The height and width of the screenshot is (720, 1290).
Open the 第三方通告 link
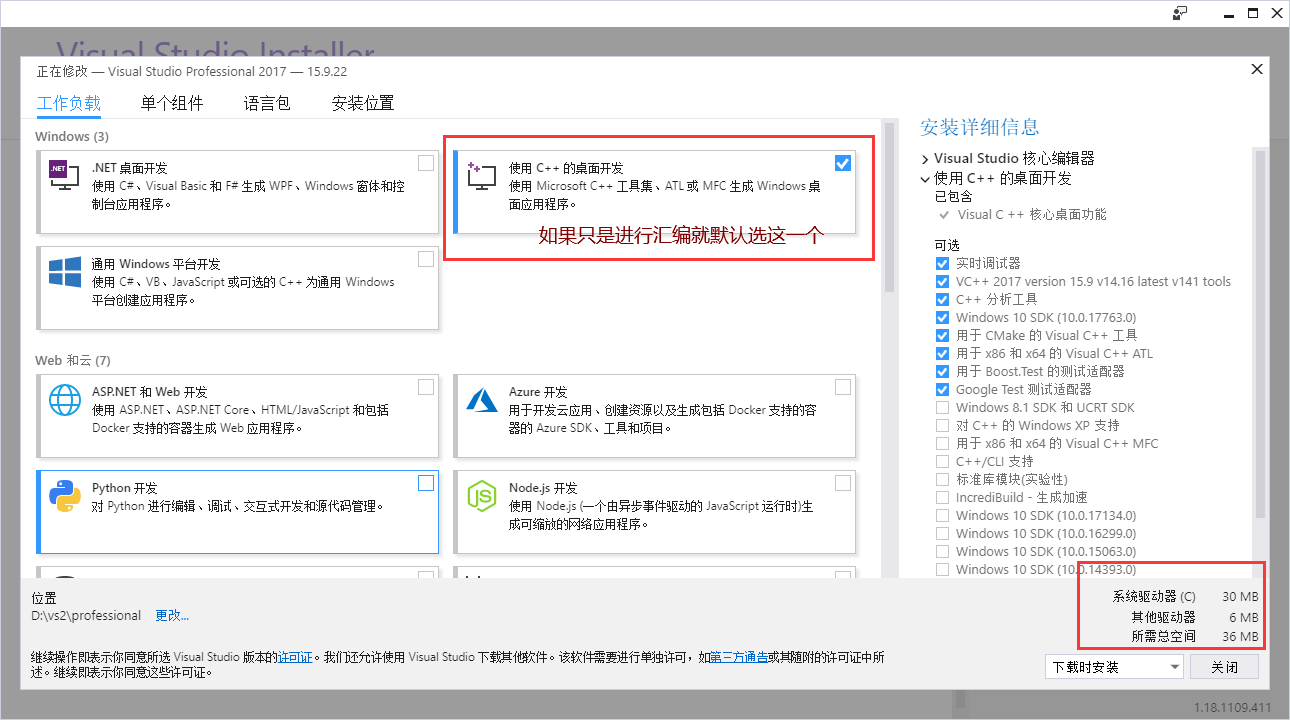click(739, 657)
